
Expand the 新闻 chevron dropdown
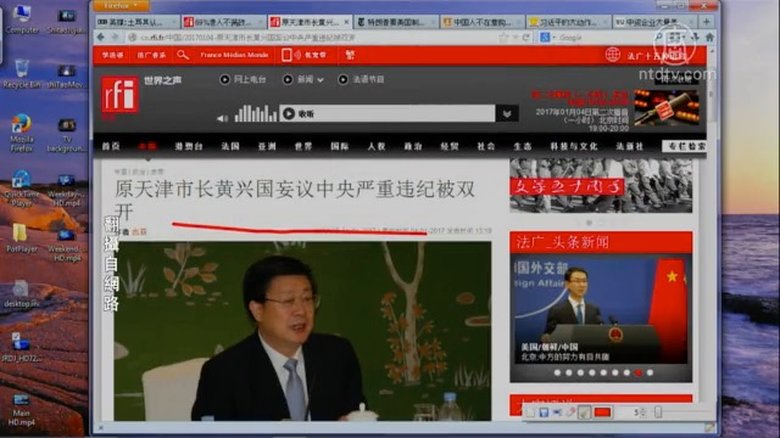(320, 79)
